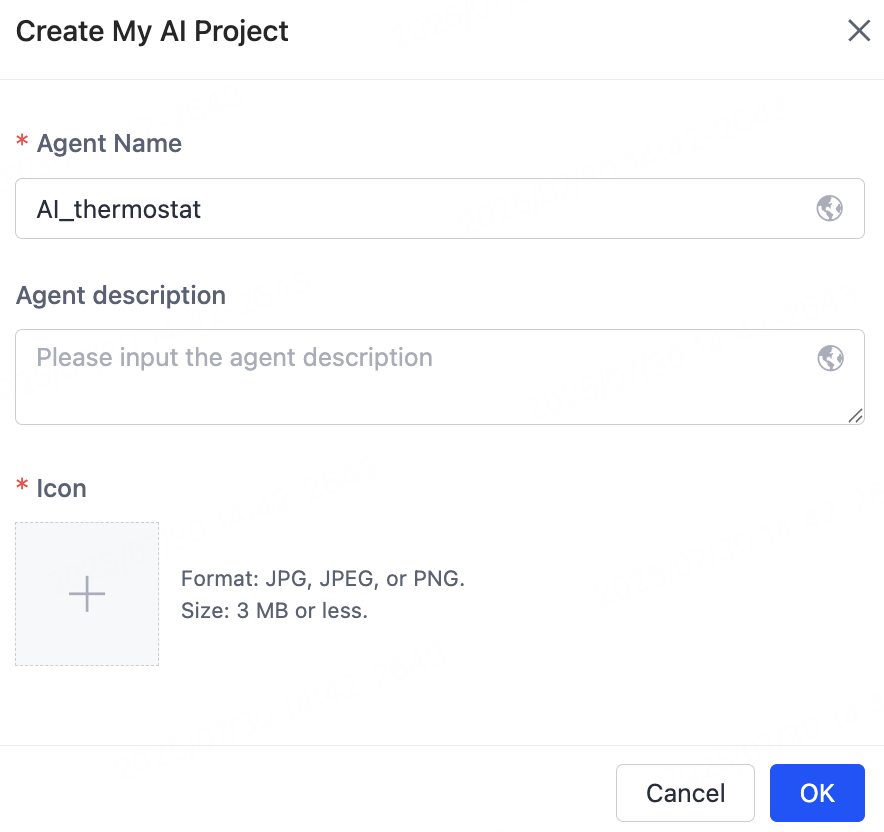Click the plus icon to upload image

tap(87, 594)
